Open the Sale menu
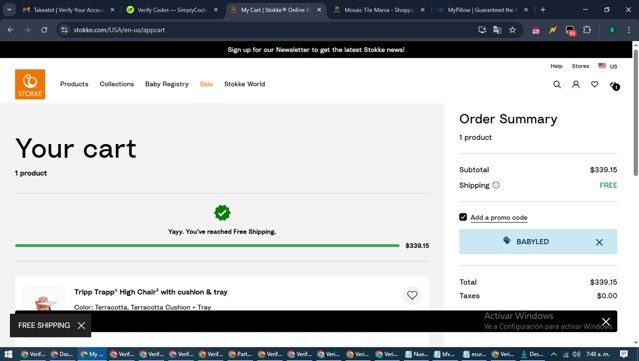Image resolution: width=639 pixels, height=361 pixels. [206, 84]
